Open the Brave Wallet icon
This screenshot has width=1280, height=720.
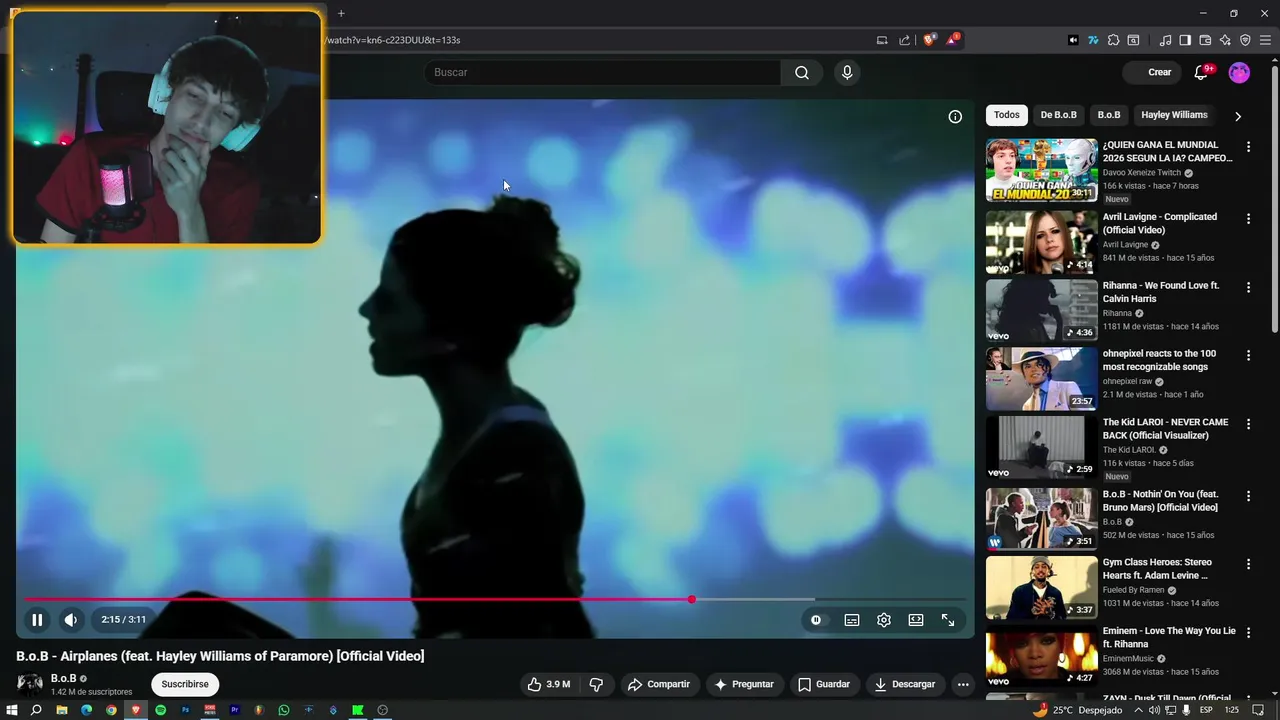tap(1205, 40)
